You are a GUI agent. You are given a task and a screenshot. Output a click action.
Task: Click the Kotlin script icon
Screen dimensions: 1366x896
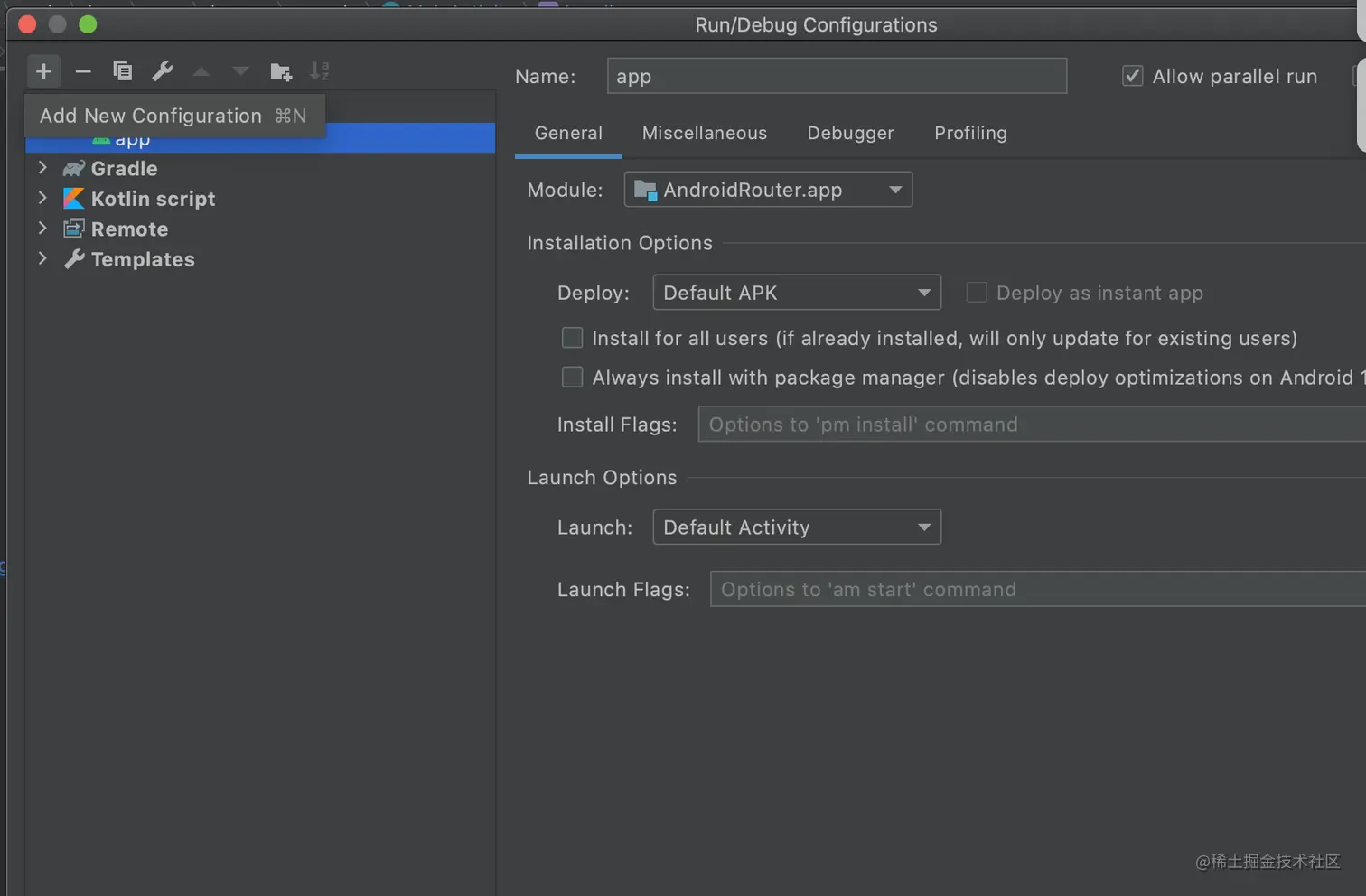coord(74,199)
